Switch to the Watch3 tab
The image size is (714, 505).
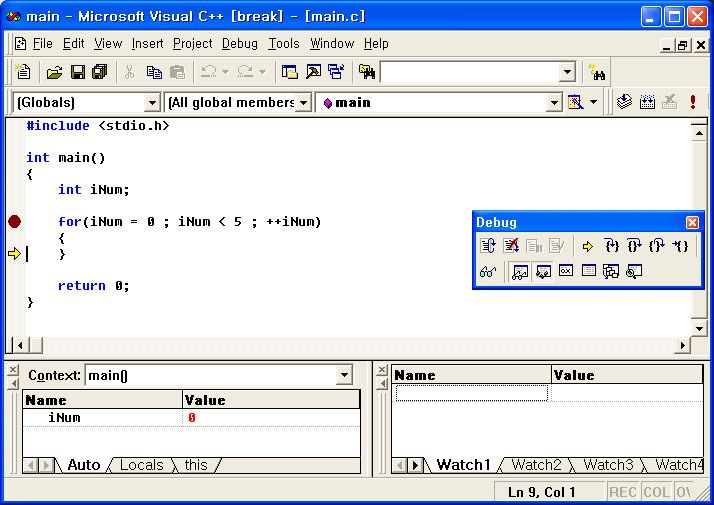coord(608,465)
